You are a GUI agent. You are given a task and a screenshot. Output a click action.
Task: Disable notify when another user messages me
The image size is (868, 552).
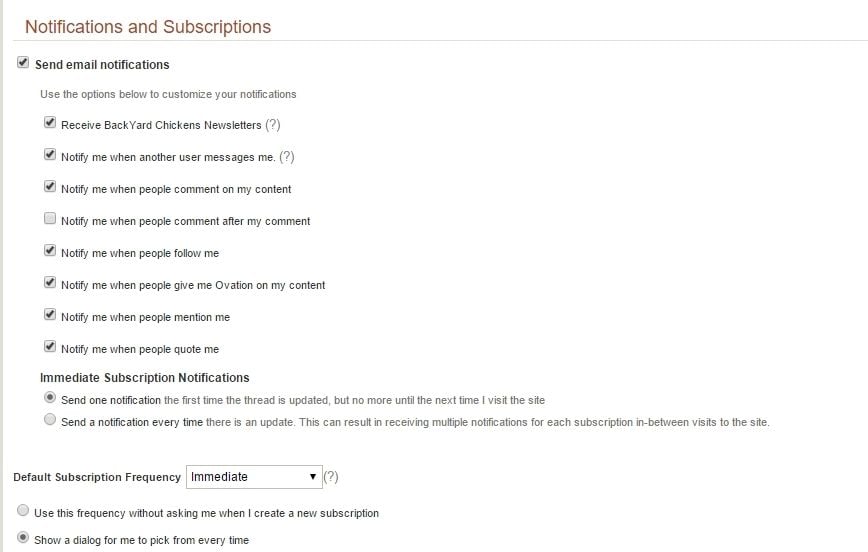pos(50,155)
